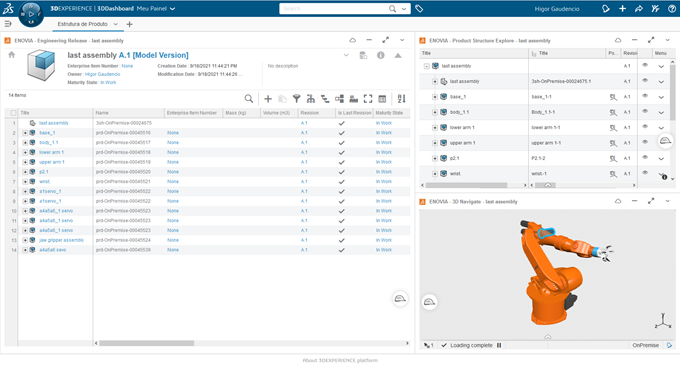The width and height of the screenshot is (680, 367).
Task: Open the tag icon next to search
Action: (x=419, y=9)
